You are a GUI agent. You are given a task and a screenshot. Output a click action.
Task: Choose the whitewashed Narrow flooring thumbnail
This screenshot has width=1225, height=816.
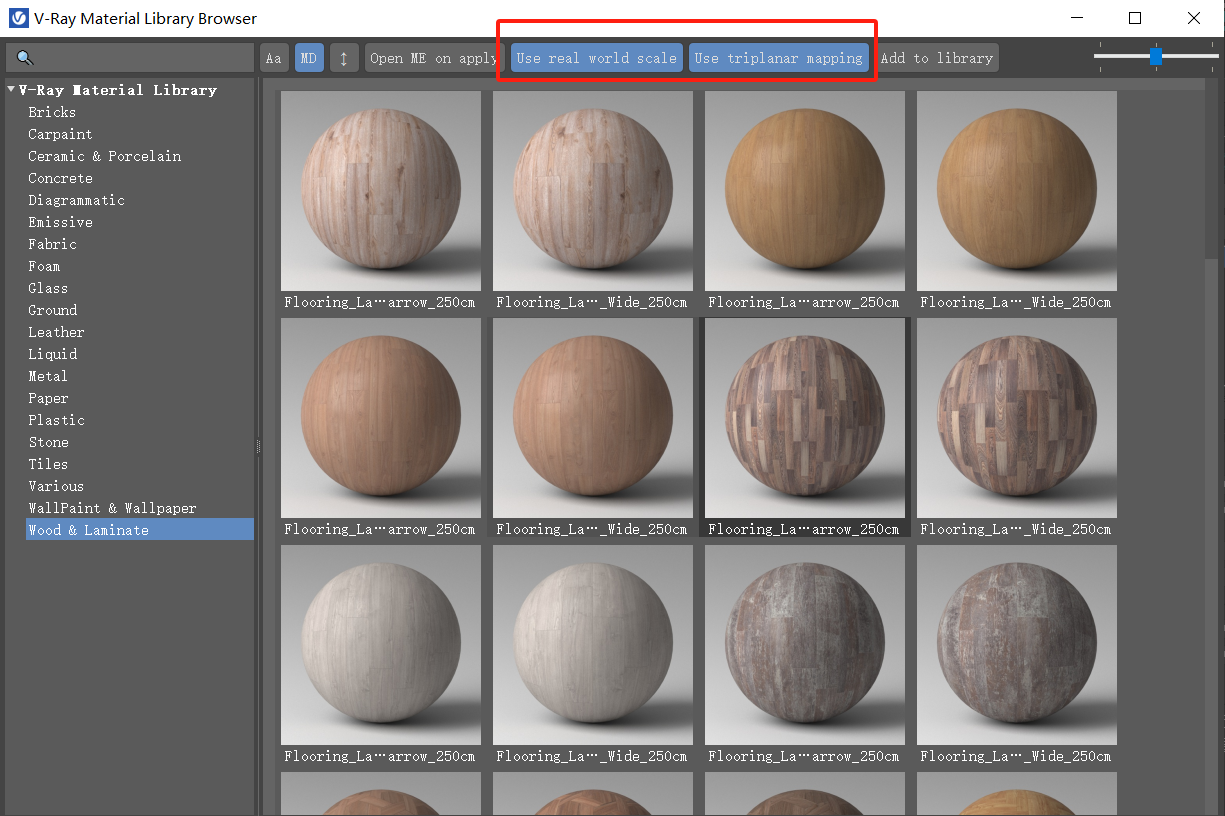pyautogui.click(x=381, y=645)
